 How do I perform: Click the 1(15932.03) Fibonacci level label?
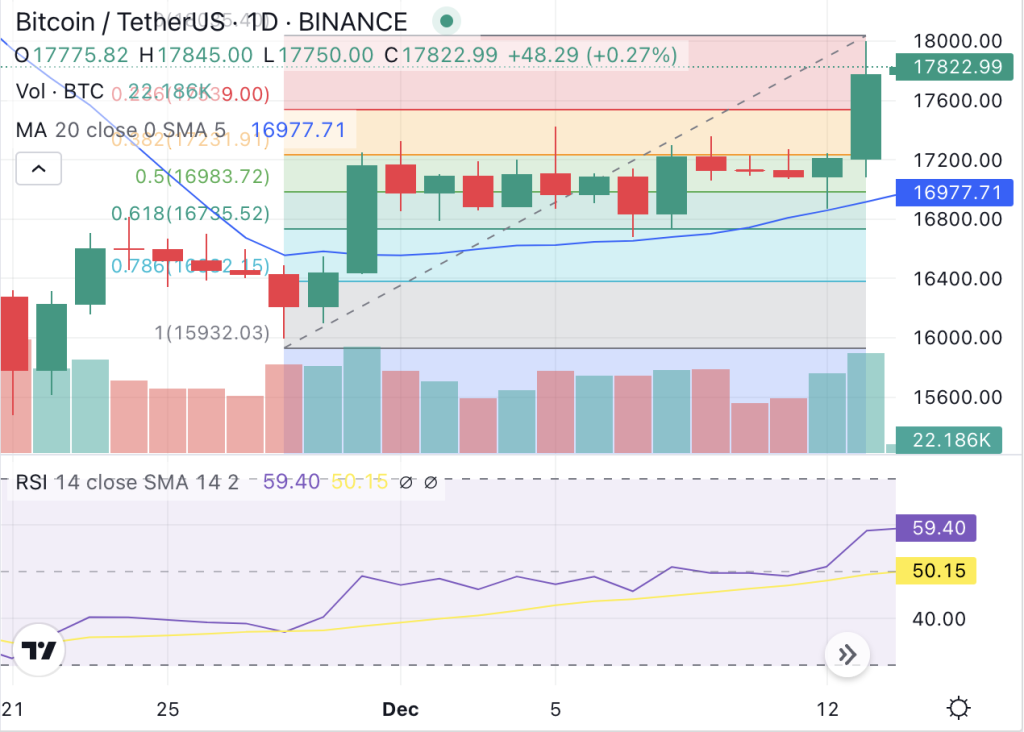point(212,333)
